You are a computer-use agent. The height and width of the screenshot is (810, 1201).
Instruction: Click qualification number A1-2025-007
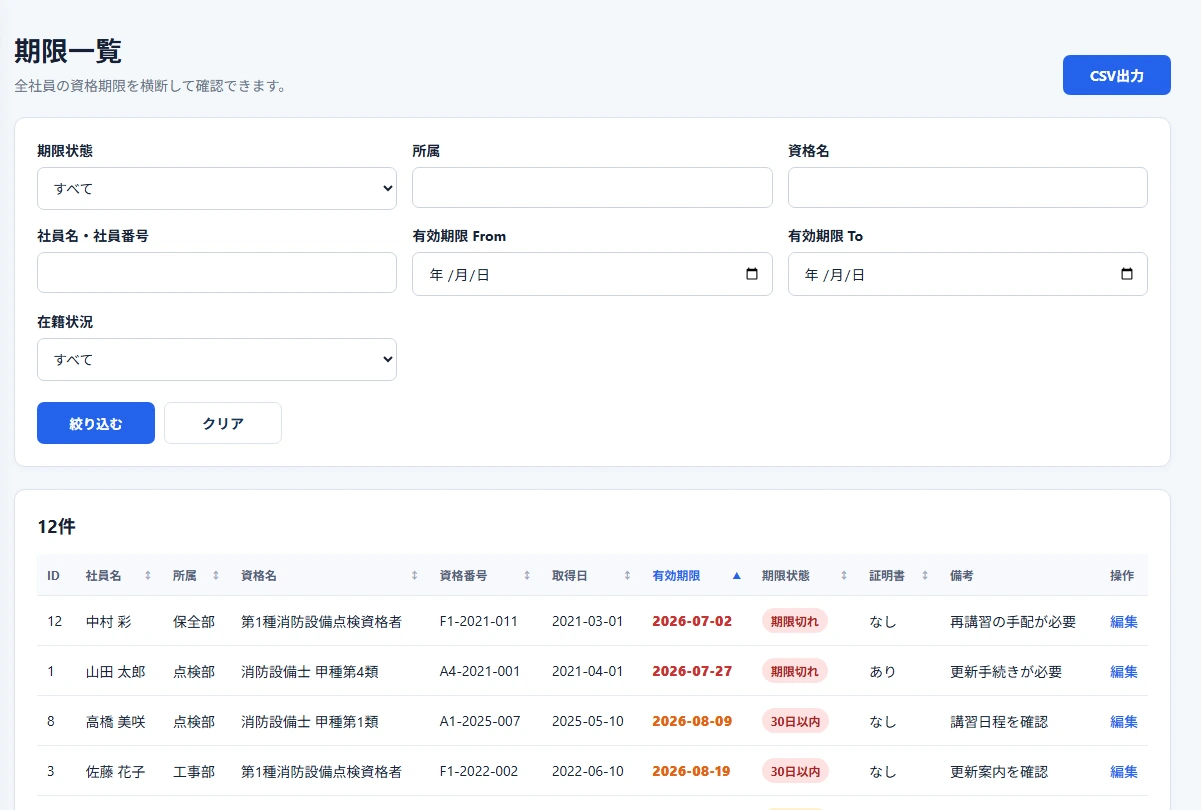480,721
